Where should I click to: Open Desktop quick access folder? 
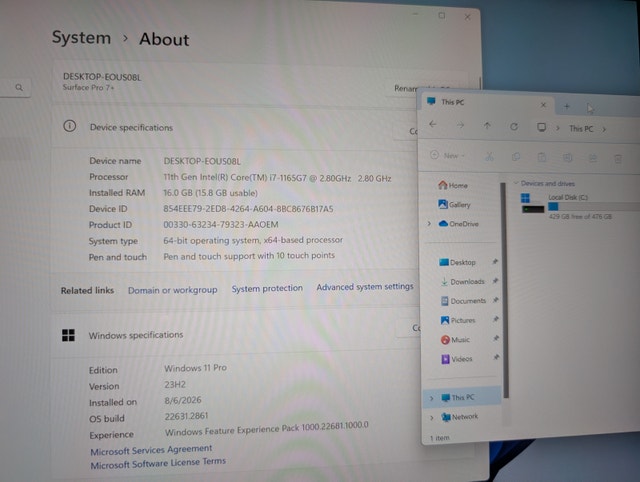(457, 262)
